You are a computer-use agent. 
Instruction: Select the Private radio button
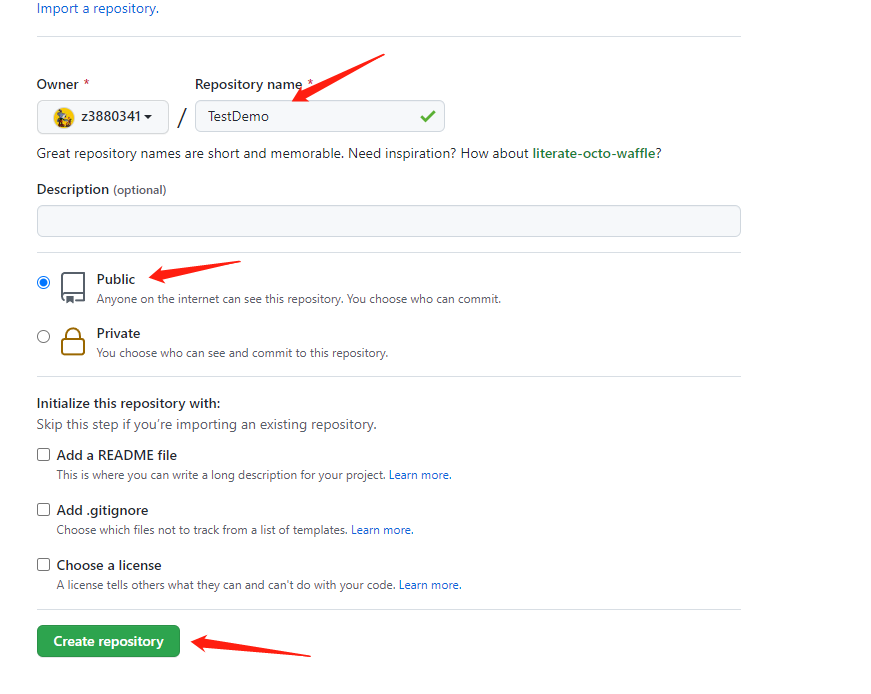(43, 337)
